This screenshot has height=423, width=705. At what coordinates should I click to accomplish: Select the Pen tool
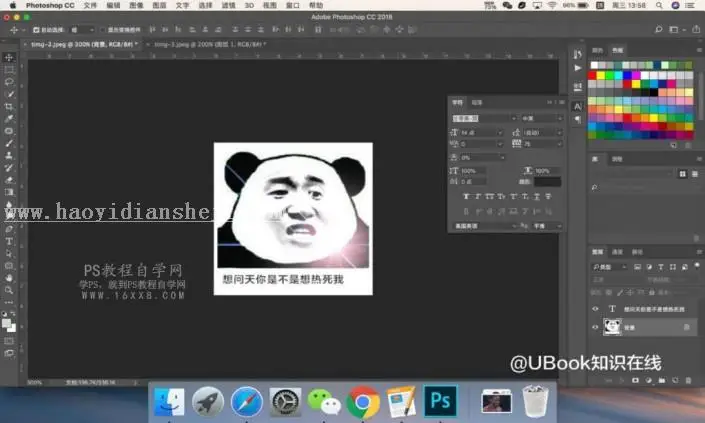click(x=9, y=229)
